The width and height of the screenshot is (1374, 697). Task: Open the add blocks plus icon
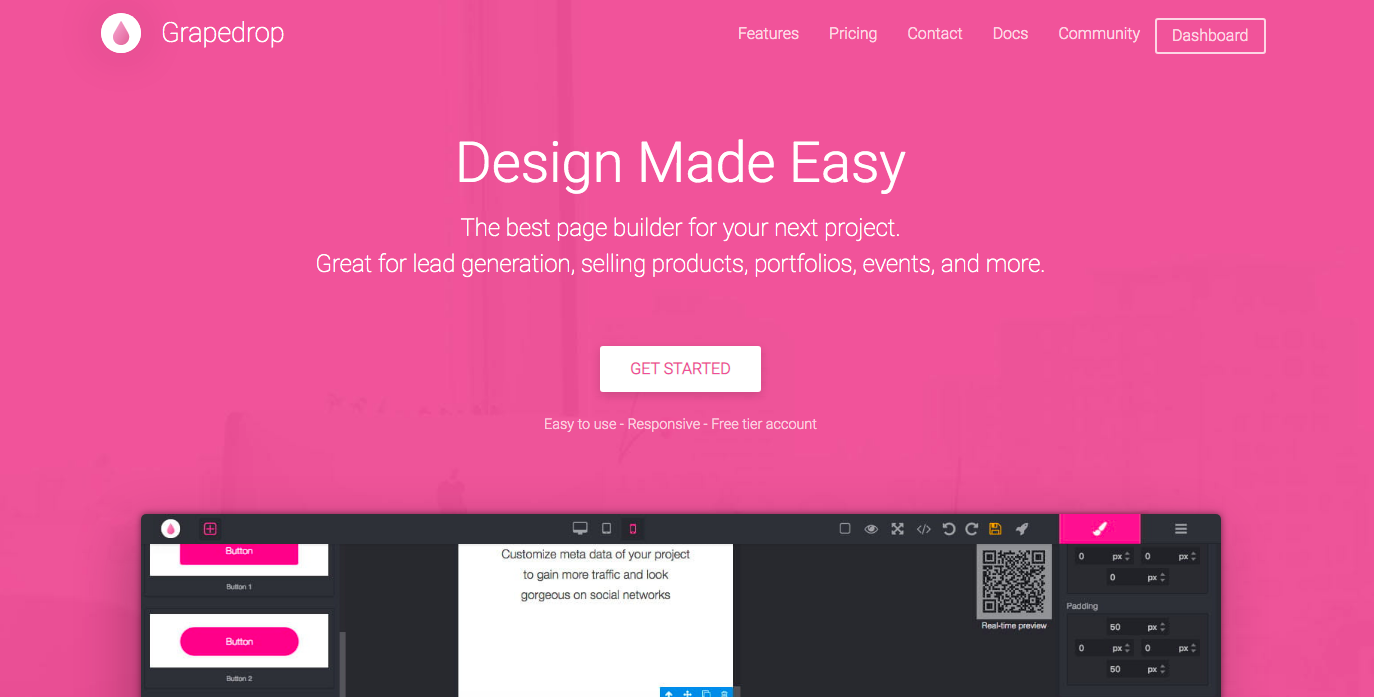click(210, 529)
